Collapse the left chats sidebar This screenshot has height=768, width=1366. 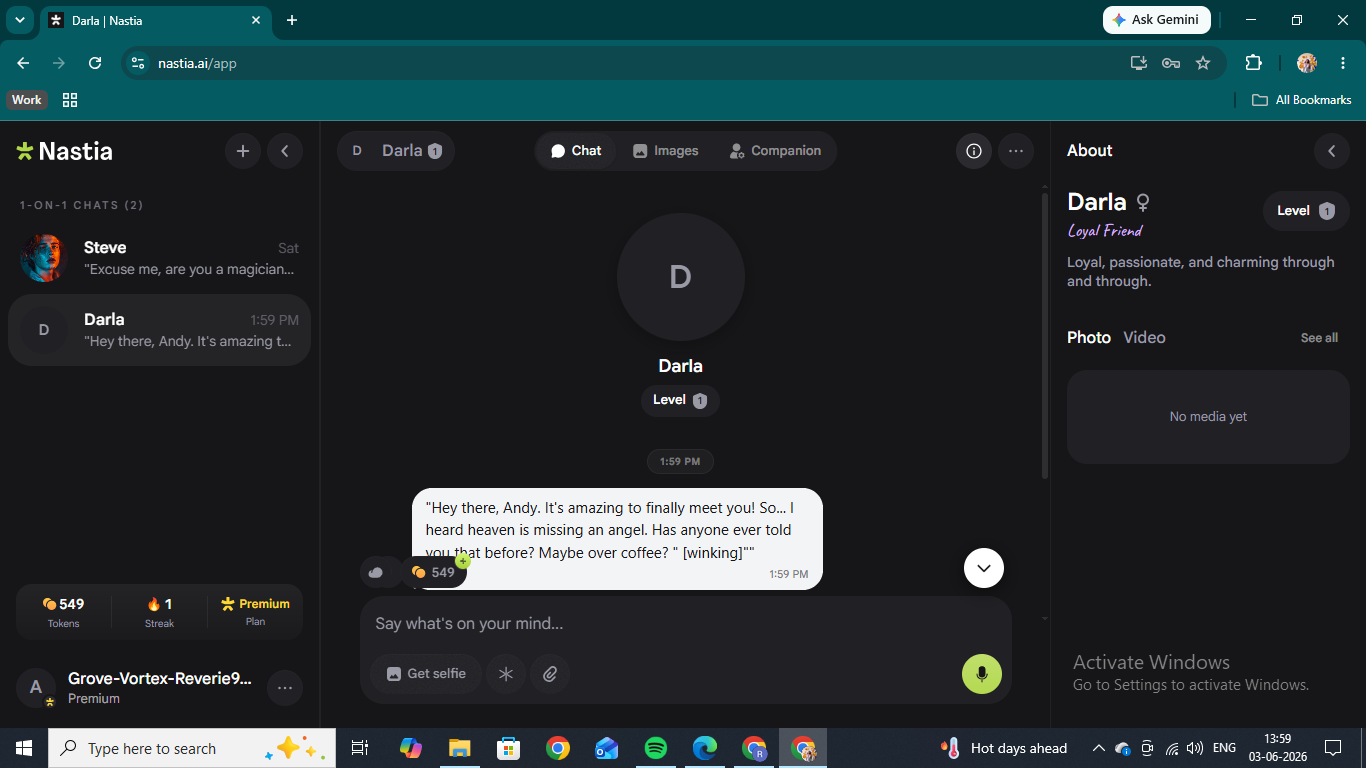click(285, 151)
